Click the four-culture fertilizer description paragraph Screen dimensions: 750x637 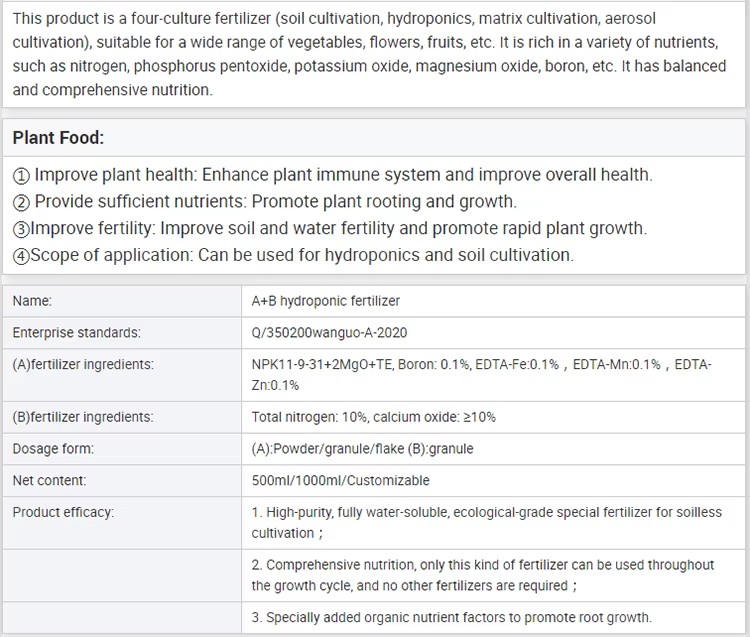369,54
